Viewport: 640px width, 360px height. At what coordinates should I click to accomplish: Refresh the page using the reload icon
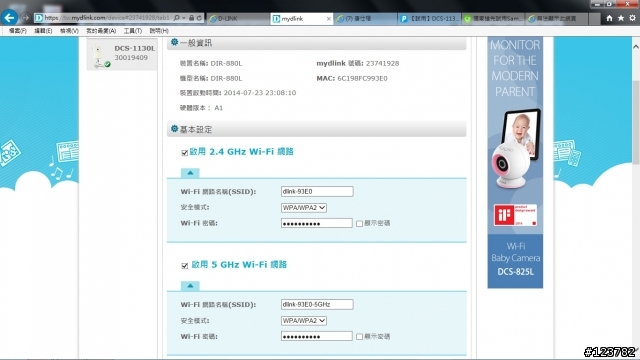coord(199,18)
